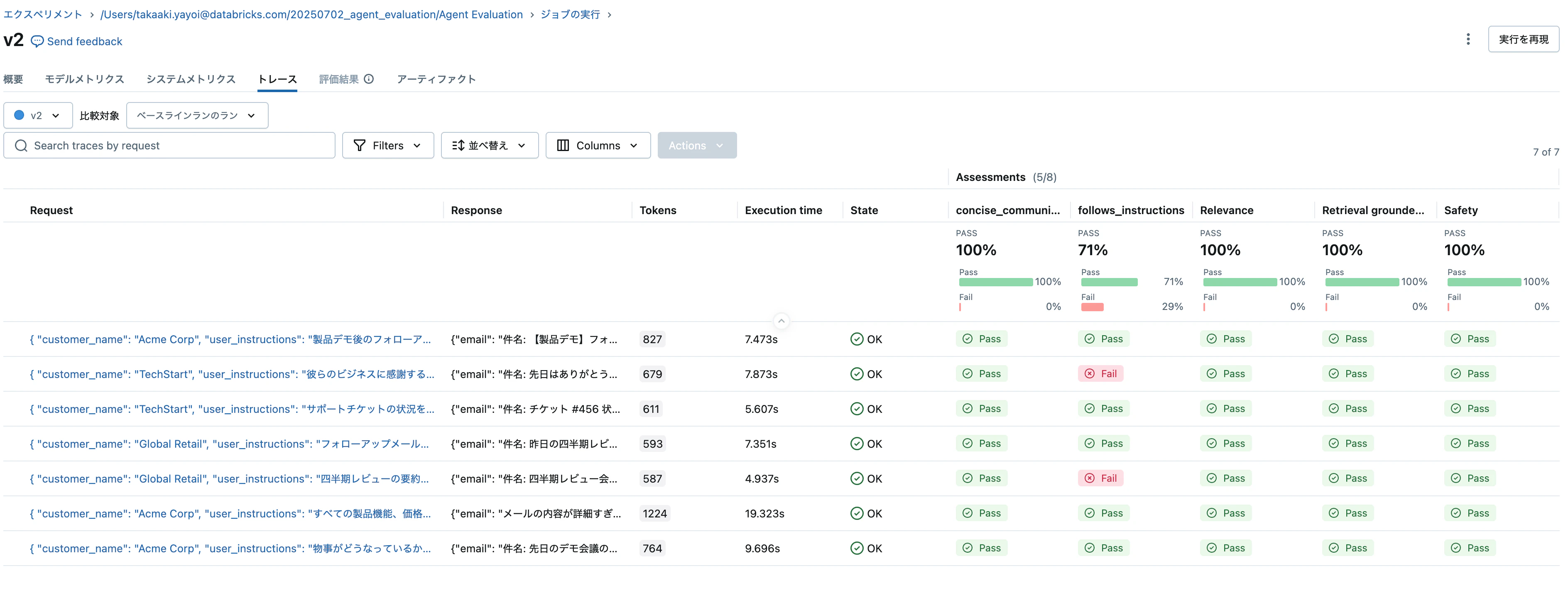Screen dimensions: 1568x600
Task: Open the Global Retail 四半期レビューの要約 request
Action: tap(230, 478)
